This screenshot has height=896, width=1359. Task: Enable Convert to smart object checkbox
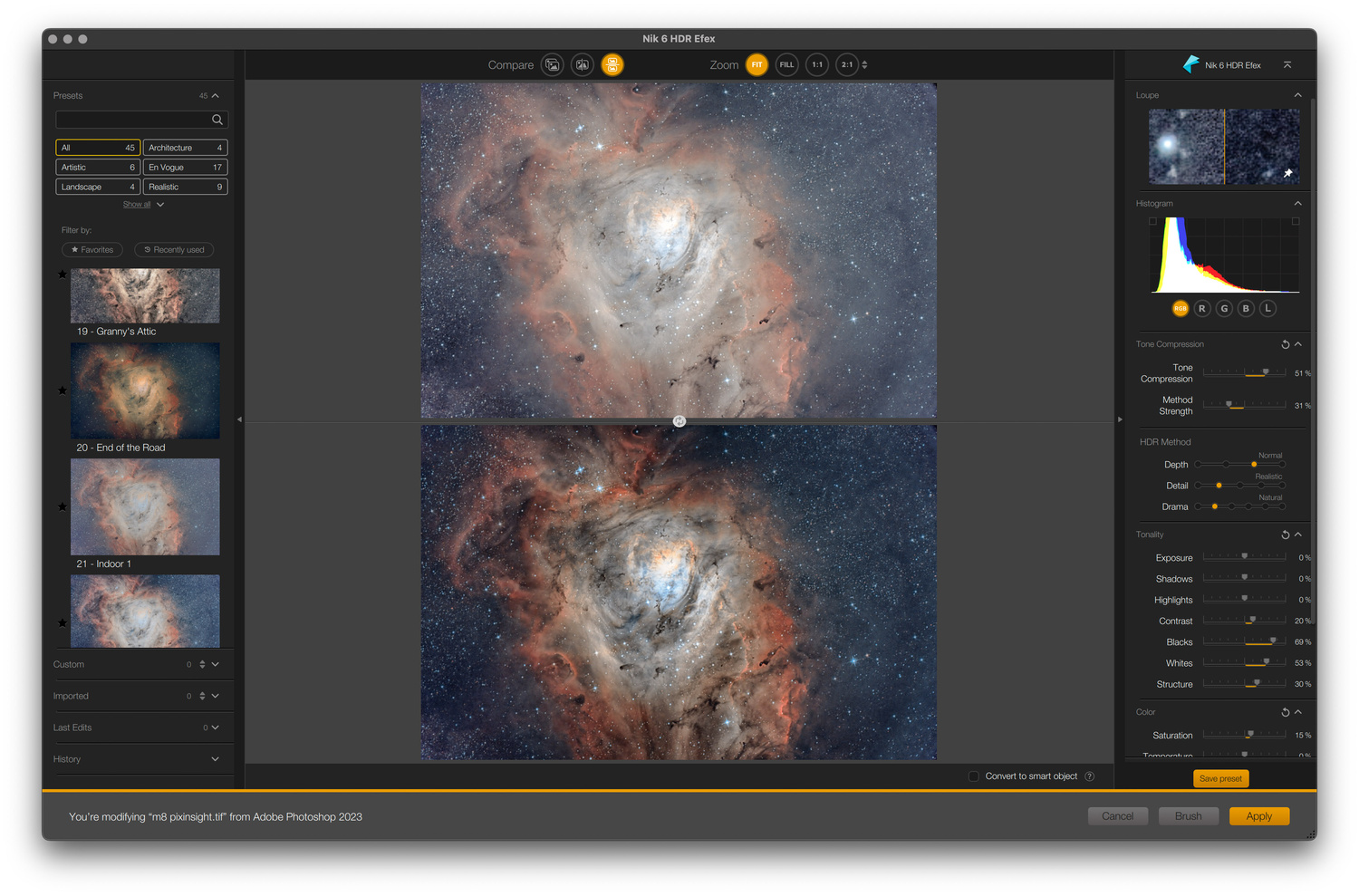click(974, 776)
